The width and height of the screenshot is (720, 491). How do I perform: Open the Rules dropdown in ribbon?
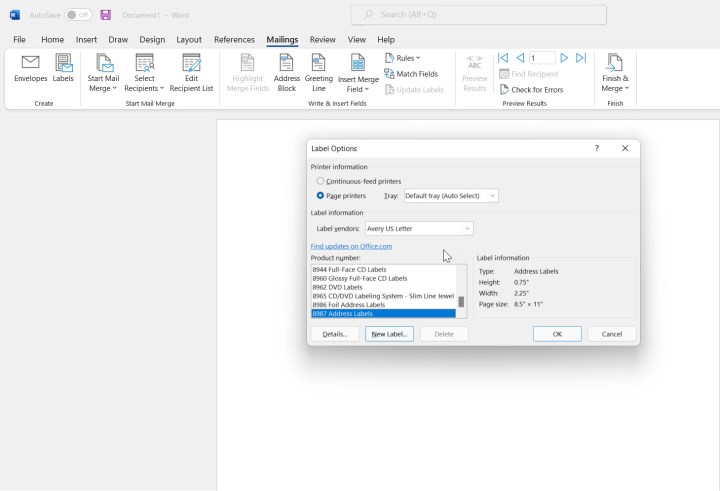(x=403, y=58)
